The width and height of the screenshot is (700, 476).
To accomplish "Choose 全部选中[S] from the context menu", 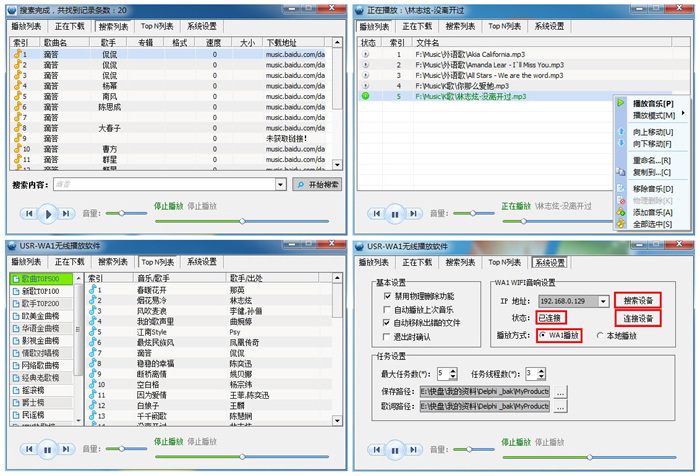I will click(x=653, y=224).
